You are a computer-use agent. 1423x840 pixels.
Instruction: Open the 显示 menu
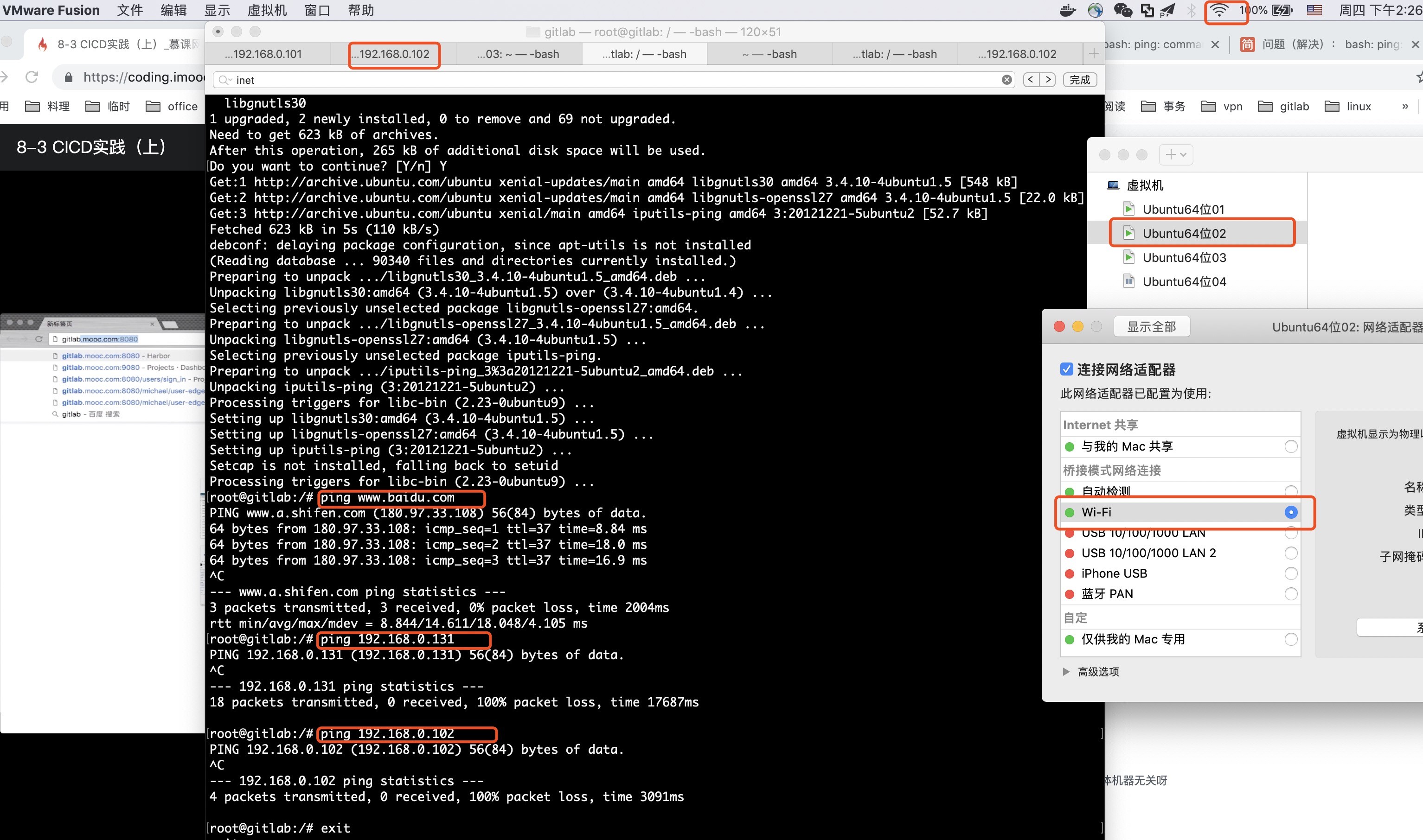click(217, 10)
